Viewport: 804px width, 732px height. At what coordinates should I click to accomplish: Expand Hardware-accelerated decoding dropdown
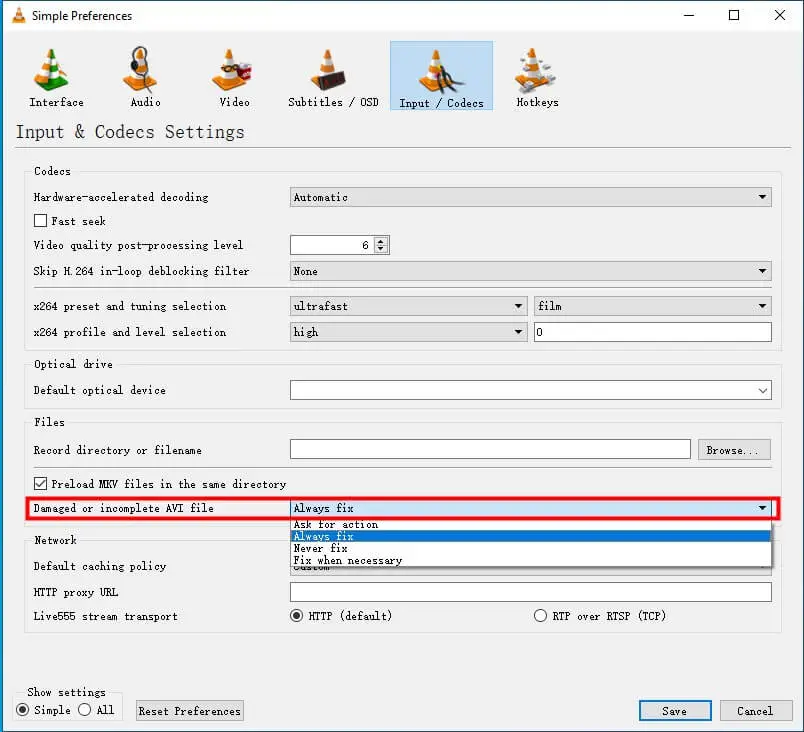(530, 198)
